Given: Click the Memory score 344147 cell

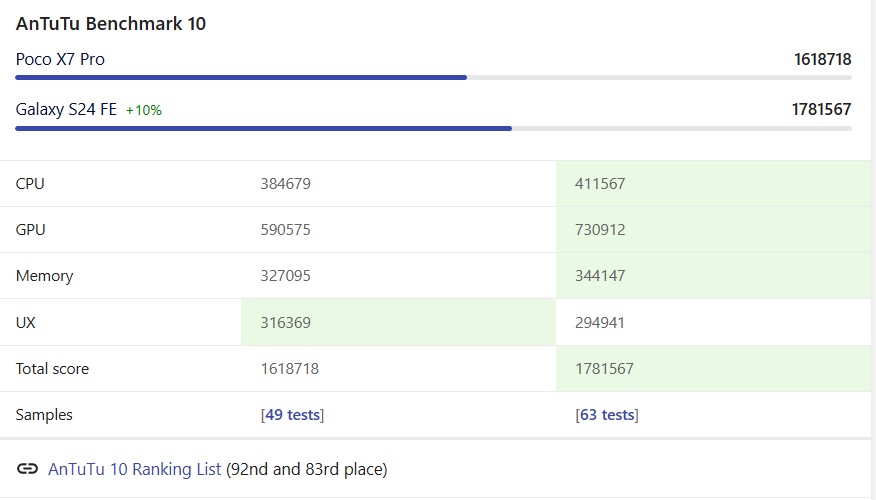Looking at the screenshot, I should (x=601, y=276).
